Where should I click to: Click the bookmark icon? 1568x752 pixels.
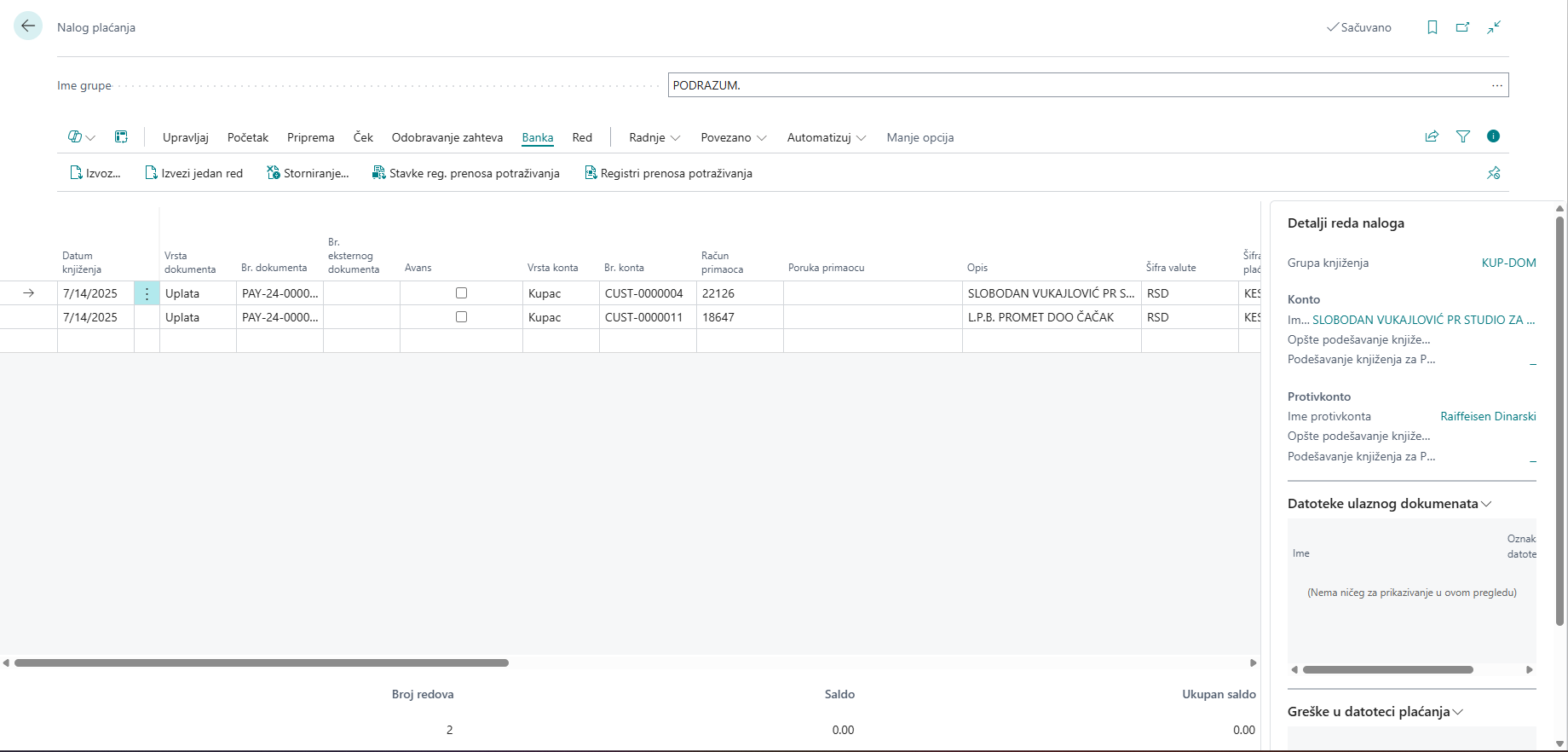point(1433,27)
